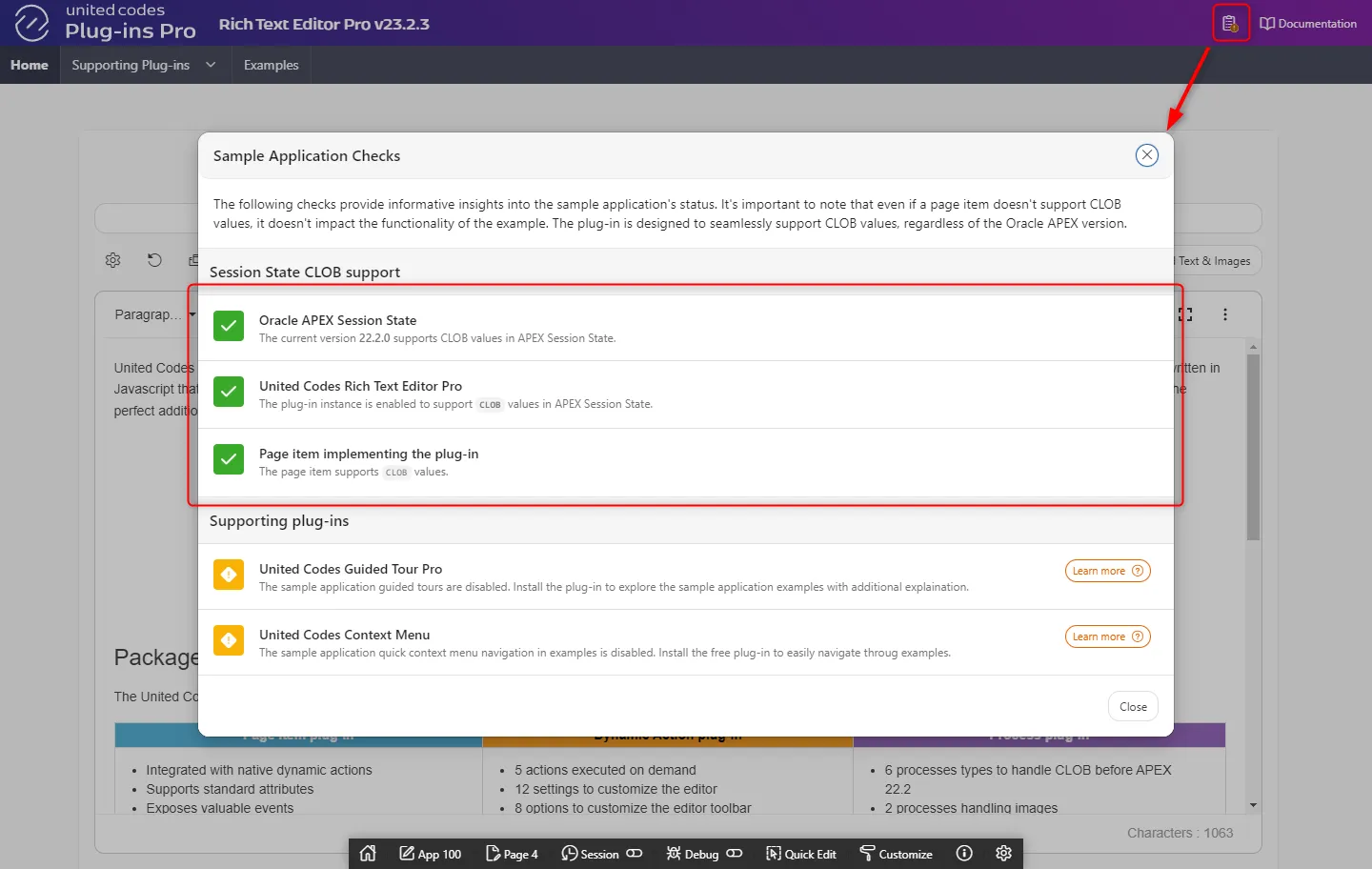Open the sample application checks clipboard icon
The height and width of the screenshot is (869, 1372).
[x=1230, y=24]
